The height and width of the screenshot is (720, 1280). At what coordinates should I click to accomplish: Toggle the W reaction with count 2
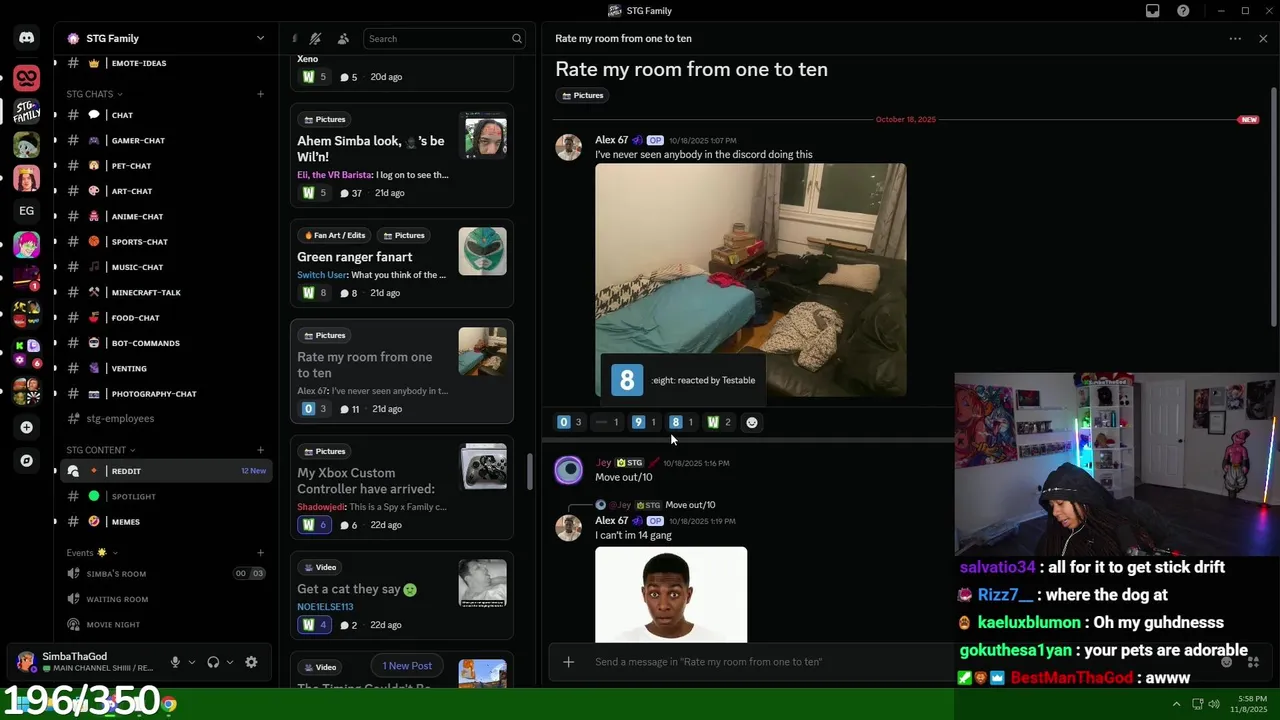(x=720, y=422)
